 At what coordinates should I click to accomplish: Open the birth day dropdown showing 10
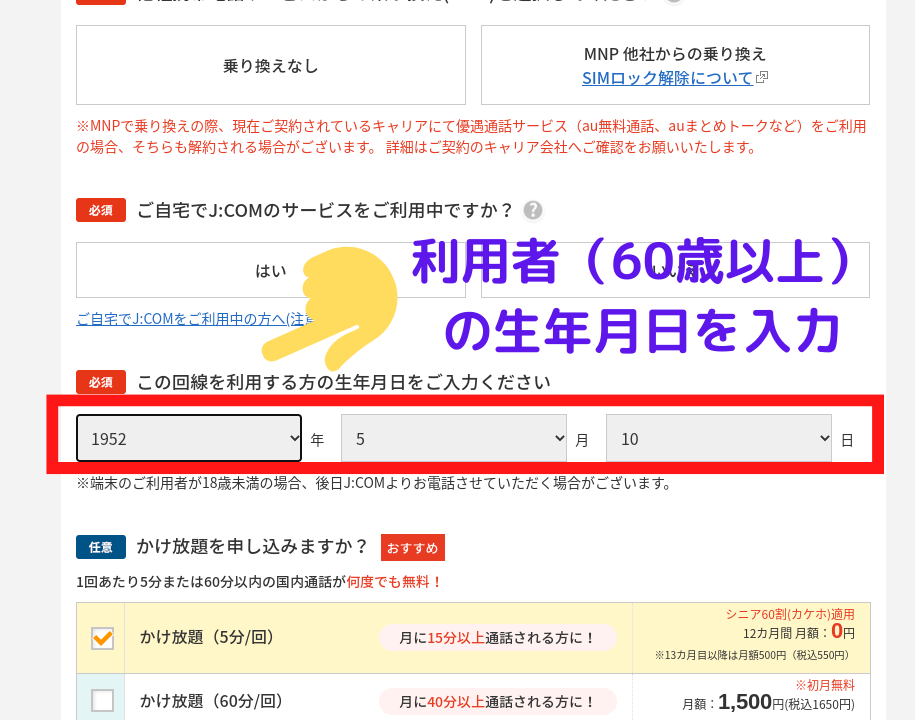[718, 439]
